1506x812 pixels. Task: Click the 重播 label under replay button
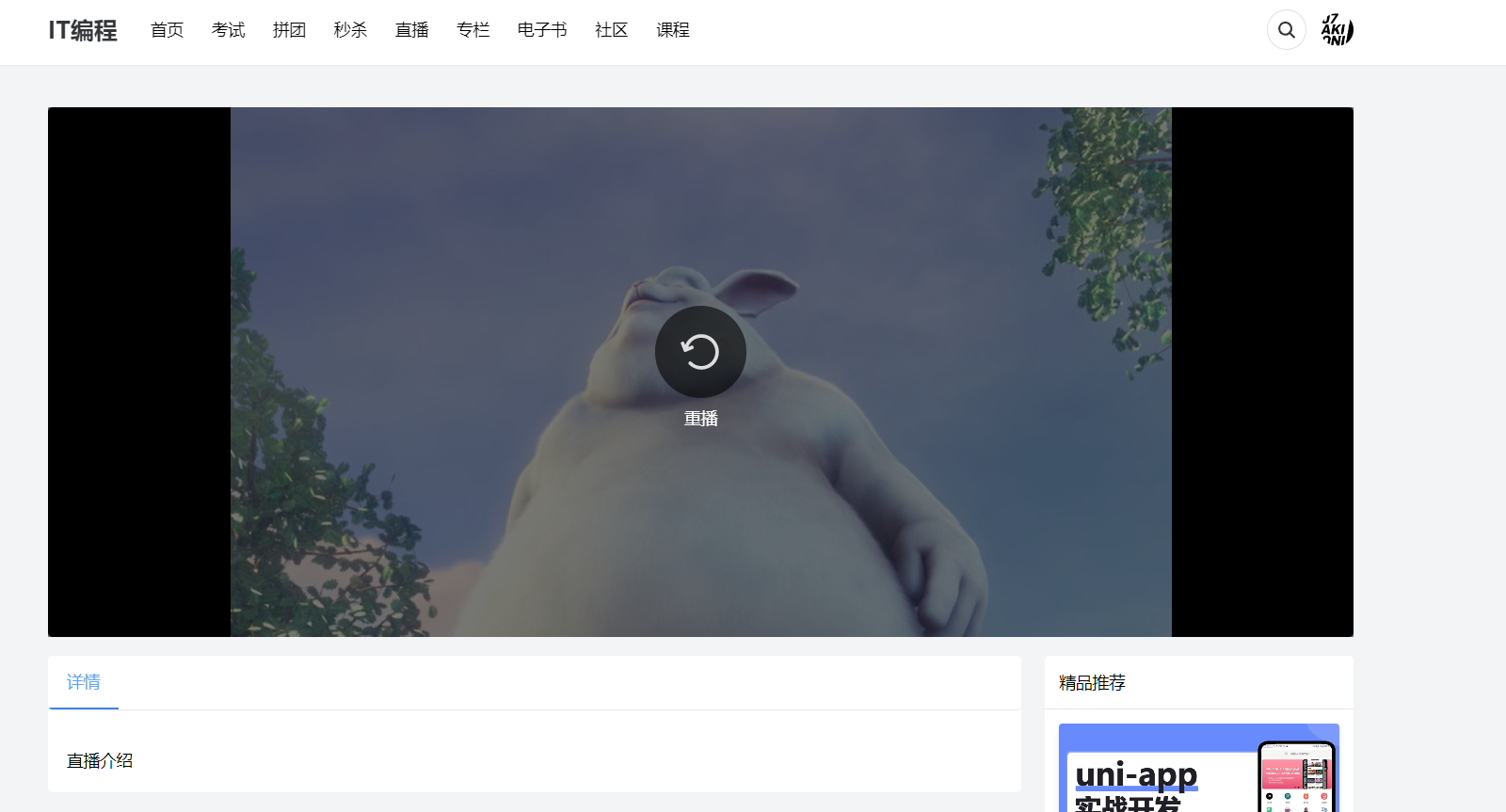pyautogui.click(x=701, y=419)
